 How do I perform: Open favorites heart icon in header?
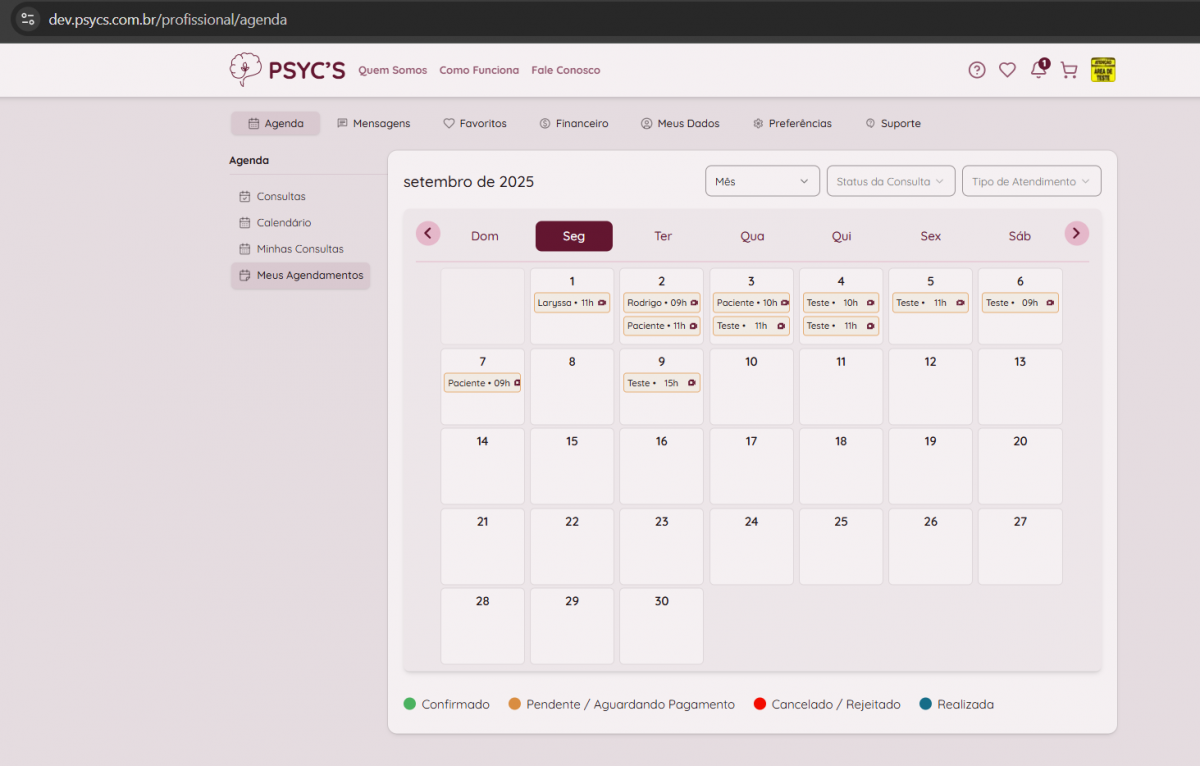tap(1007, 70)
